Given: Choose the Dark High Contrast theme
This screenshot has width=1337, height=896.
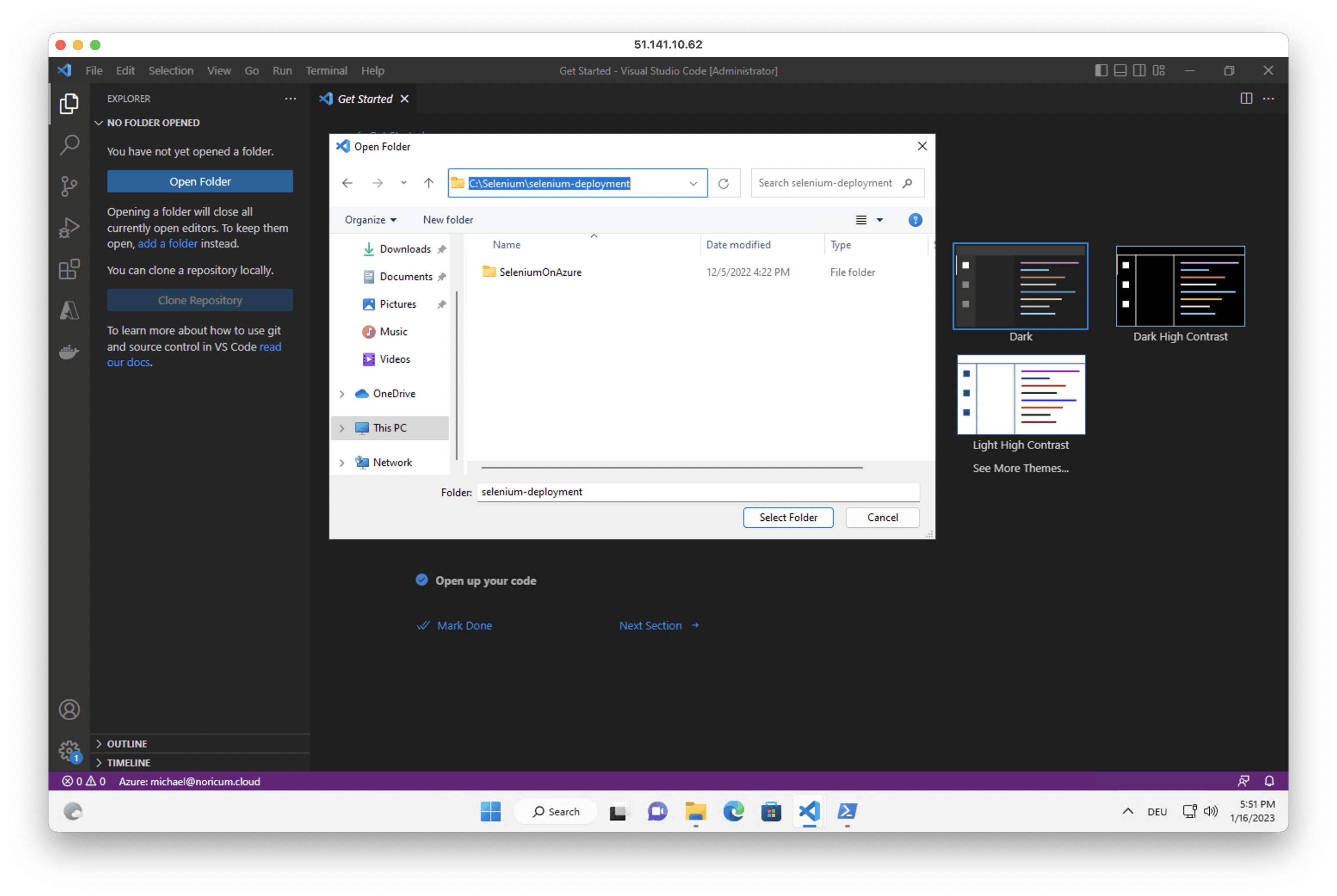Looking at the screenshot, I should tap(1180, 286).
